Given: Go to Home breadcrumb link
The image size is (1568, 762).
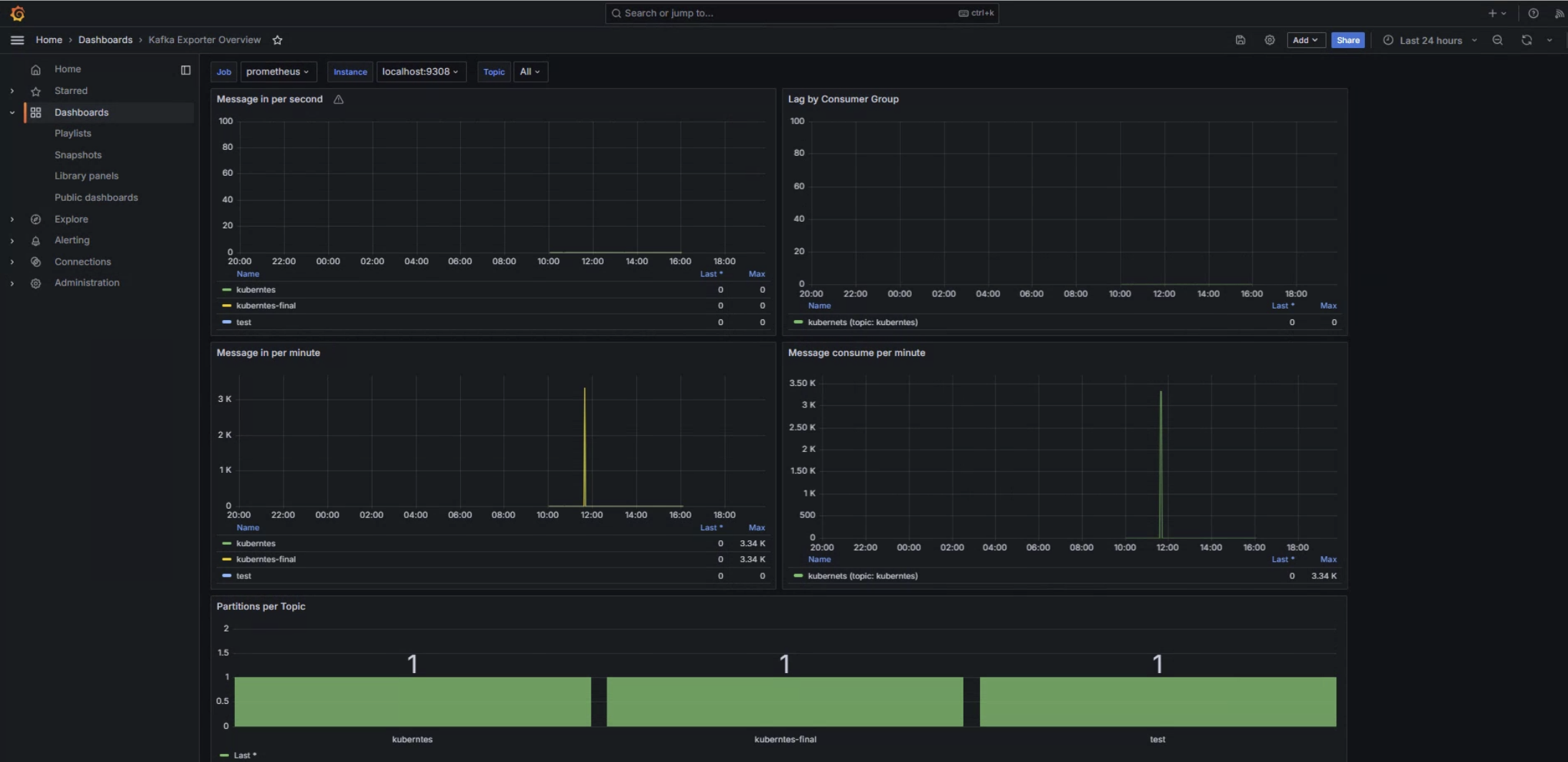Looking at the screenshot, I should (49, 40).
